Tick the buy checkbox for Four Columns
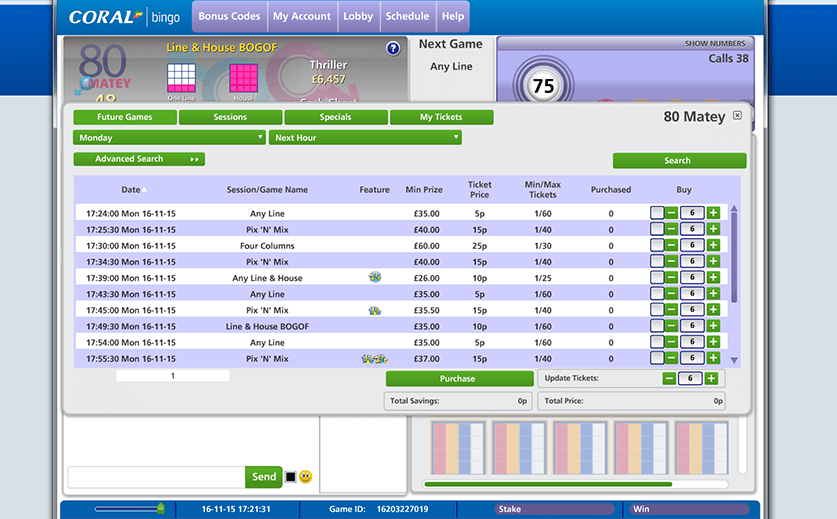This screenshot has width=837, height=519. [x=657, y=245]
